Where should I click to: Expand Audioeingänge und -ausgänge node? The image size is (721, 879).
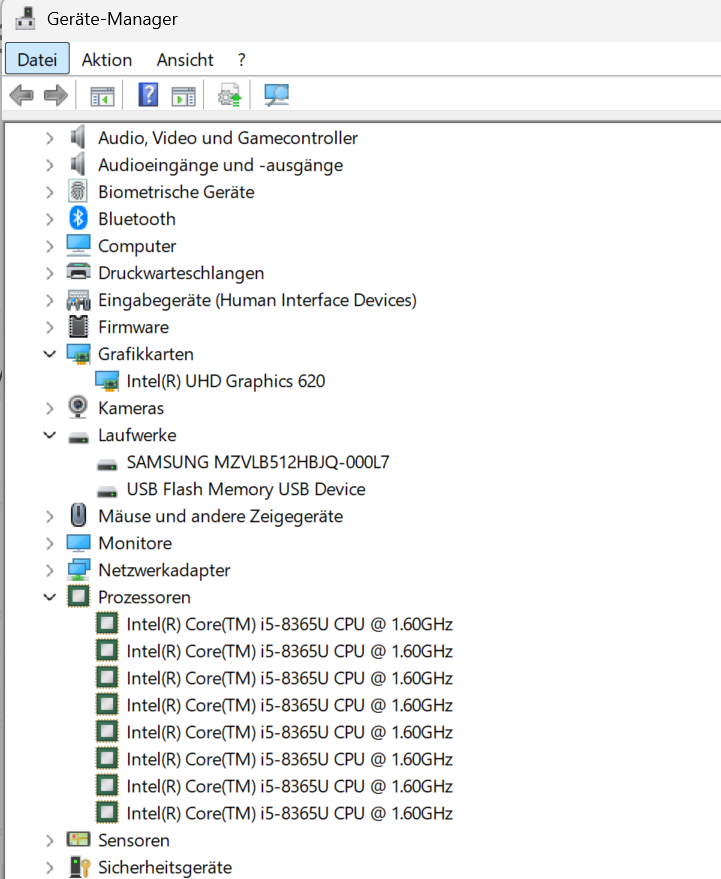tap(49, 165)
